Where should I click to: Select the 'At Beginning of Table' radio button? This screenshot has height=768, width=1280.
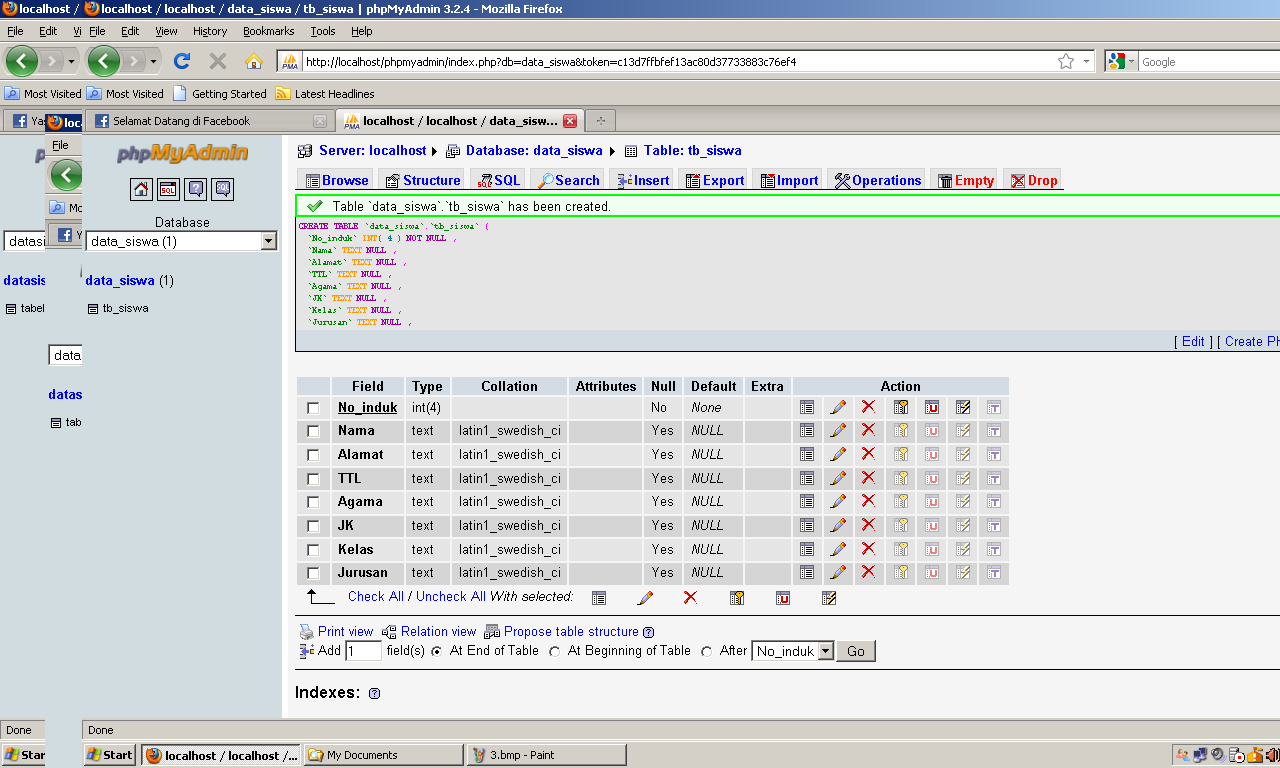[555, 651]
